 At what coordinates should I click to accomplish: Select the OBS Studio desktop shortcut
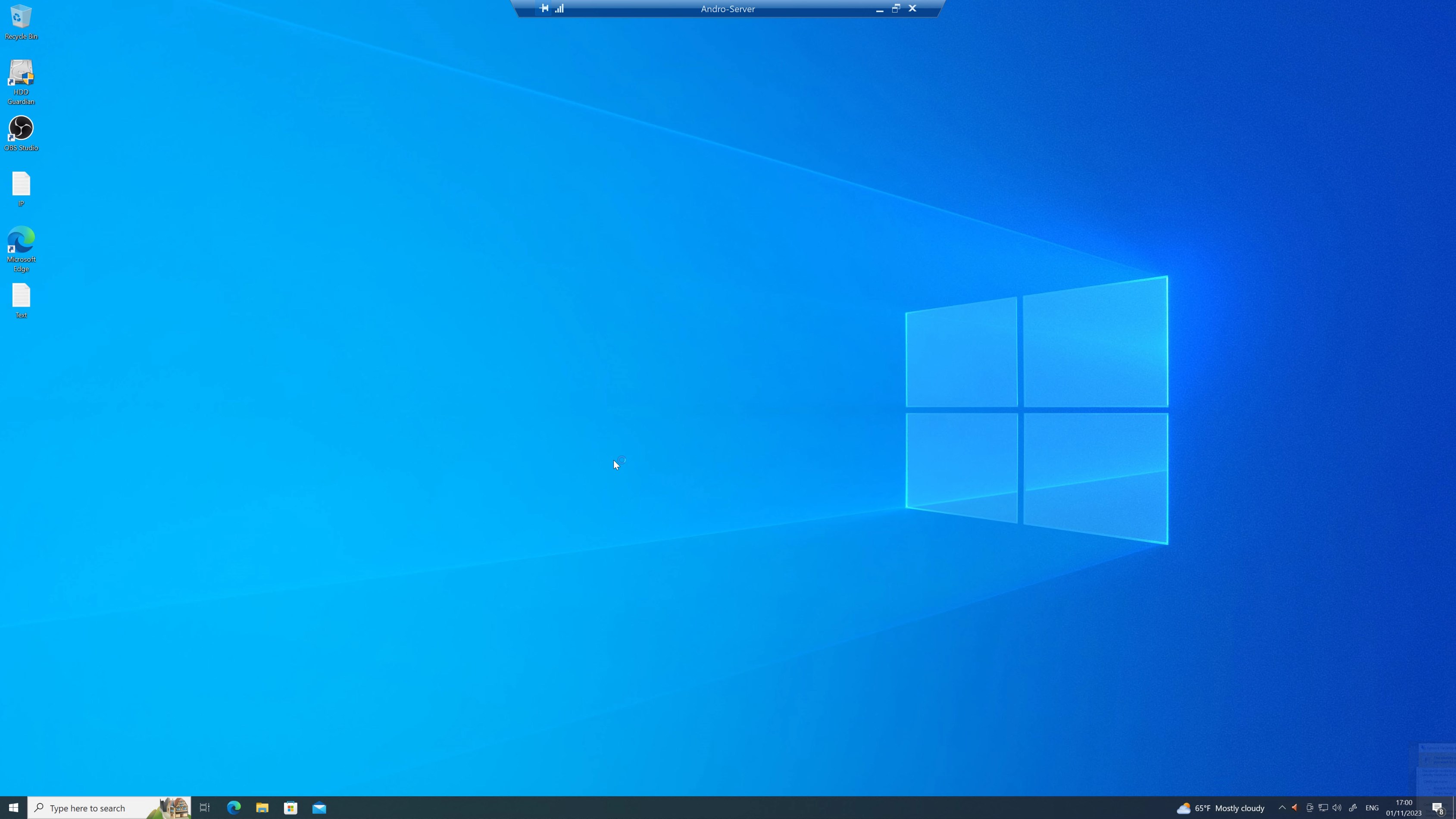click(21, 133)
